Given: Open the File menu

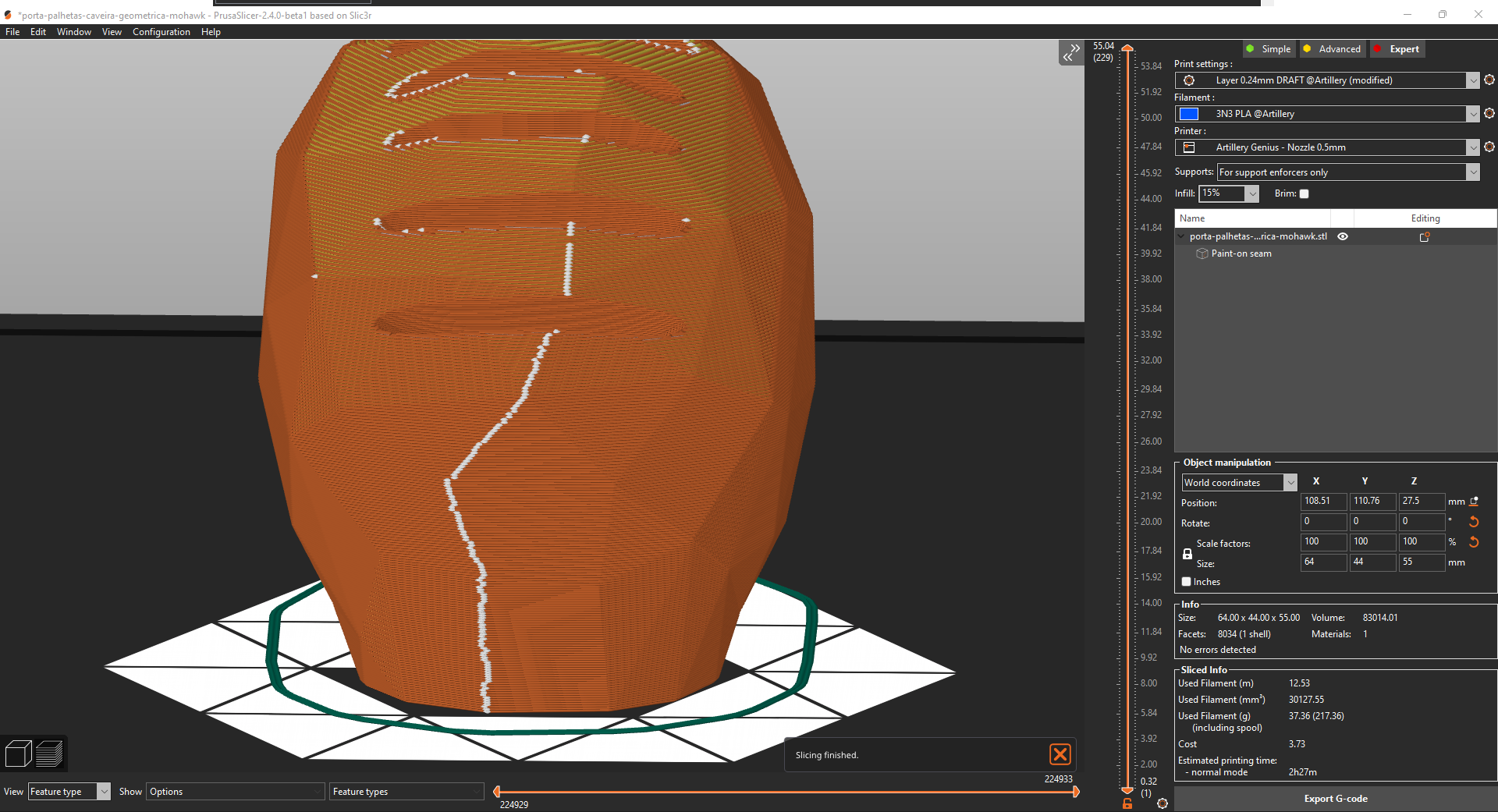Looking at the screenshot, I should [x=12, y=32].
